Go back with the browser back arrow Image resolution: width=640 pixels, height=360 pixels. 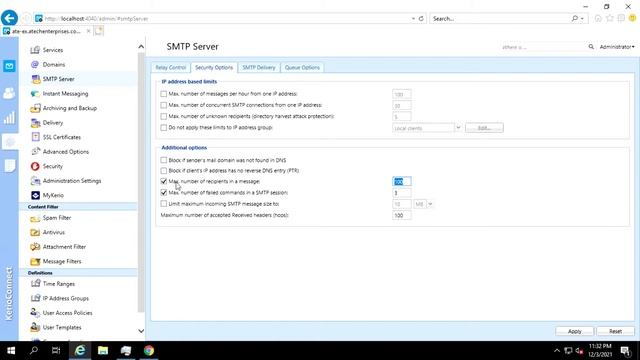(x=9, y=18)
